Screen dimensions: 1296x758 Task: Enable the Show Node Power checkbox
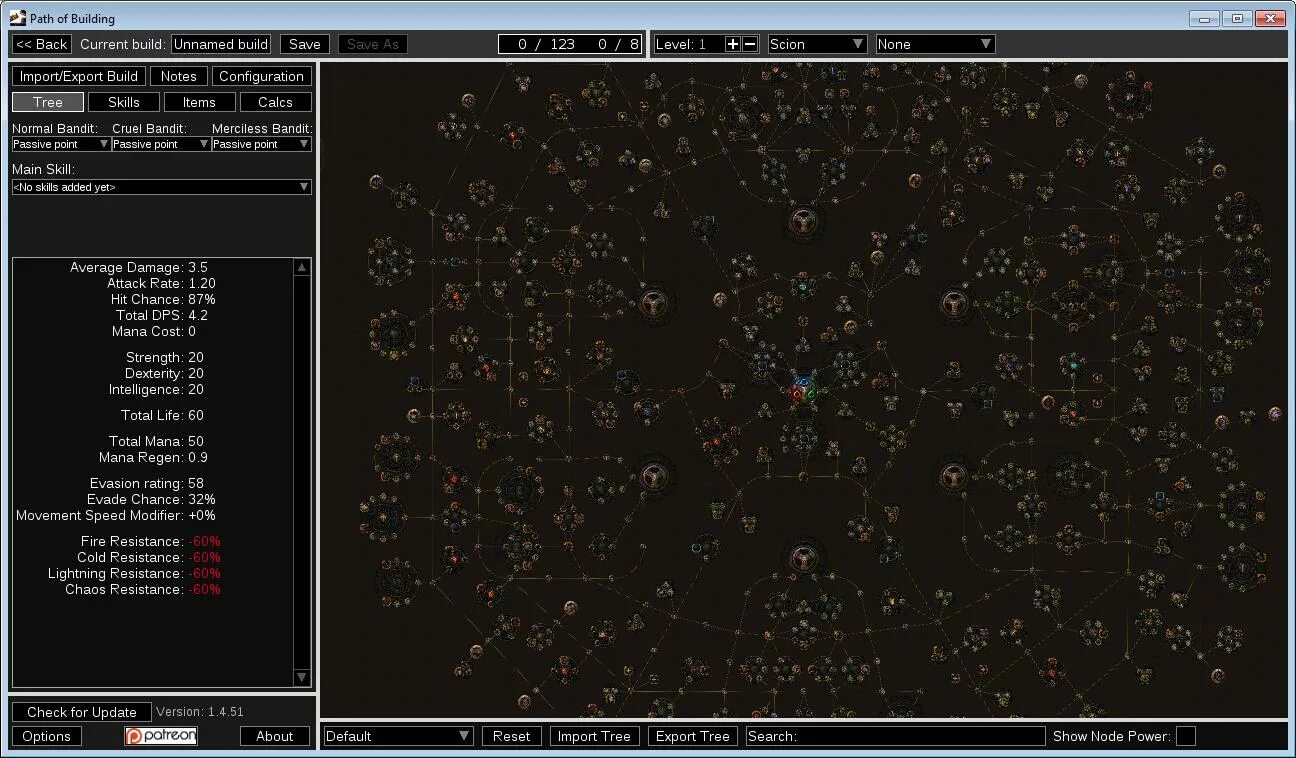coord(1185,736)
